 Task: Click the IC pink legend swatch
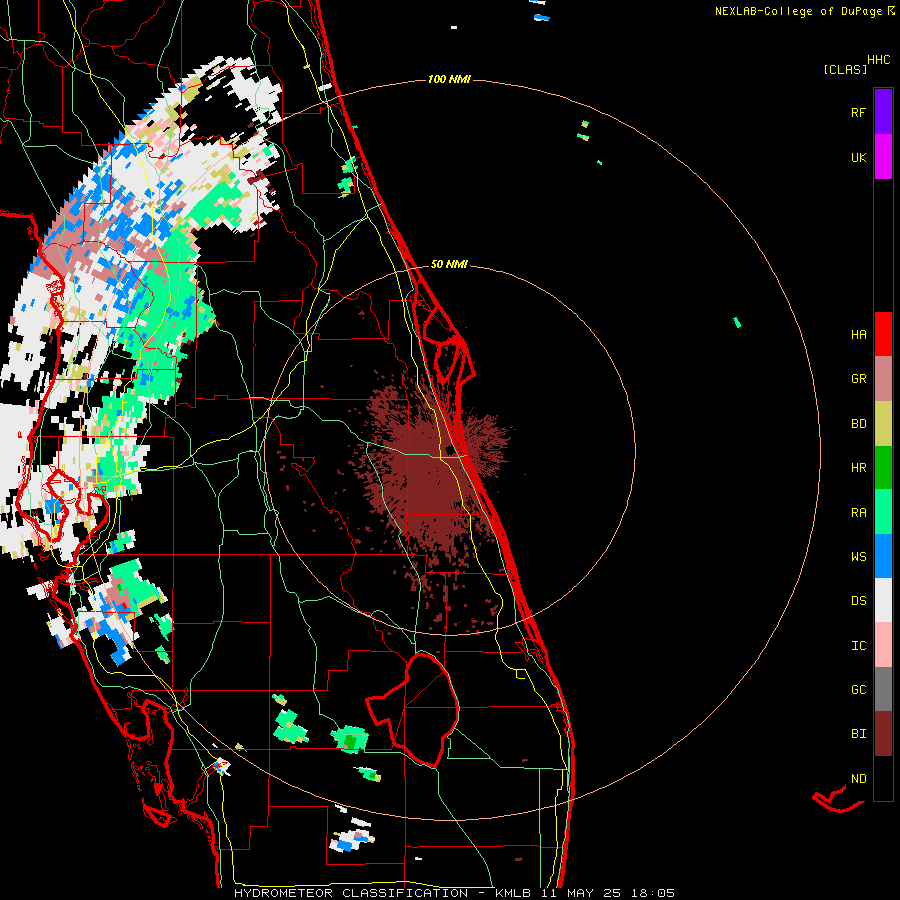[883, 645]
